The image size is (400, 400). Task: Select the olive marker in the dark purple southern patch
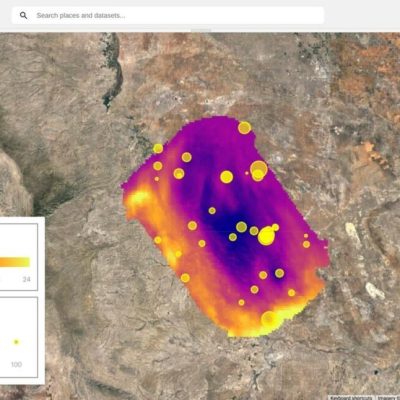pyautogui.click(x=279, y=273)
